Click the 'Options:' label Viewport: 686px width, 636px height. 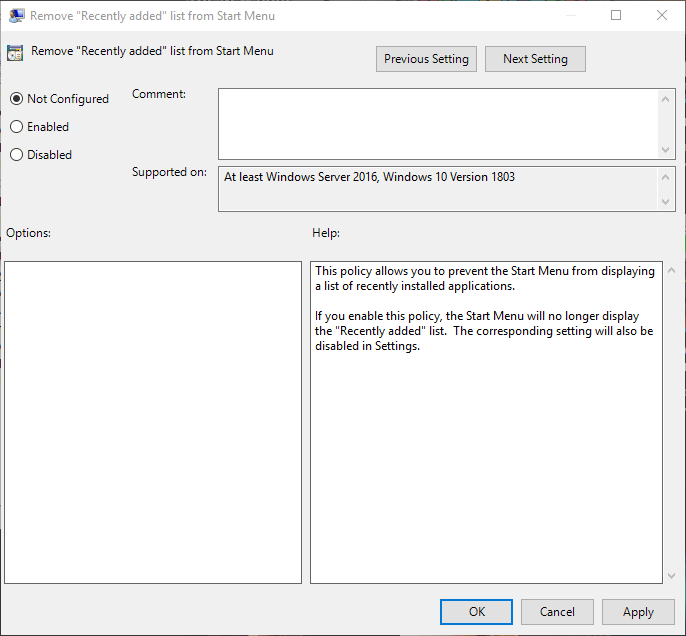28,233
